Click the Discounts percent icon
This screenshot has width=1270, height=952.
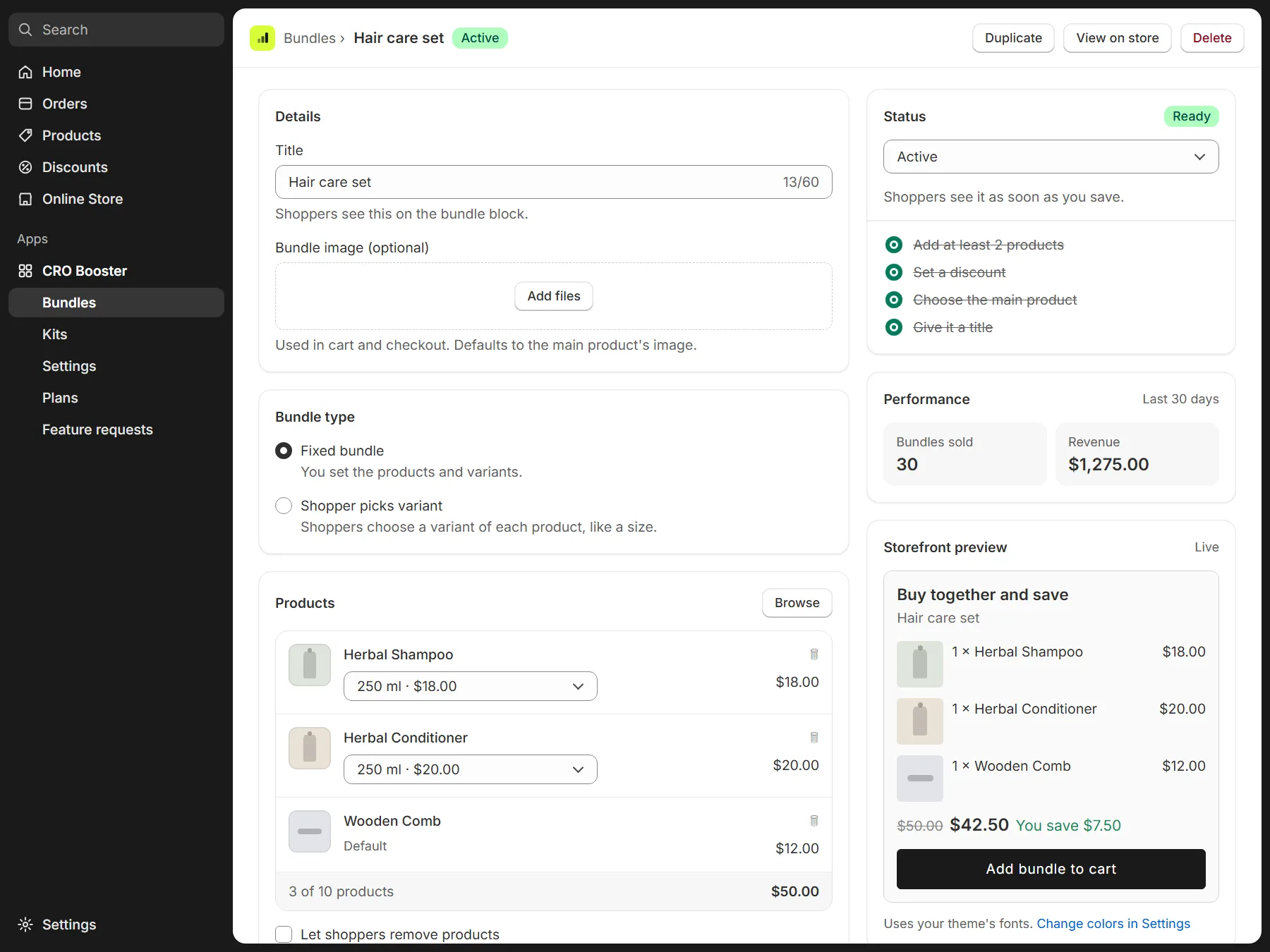[x=25, y=167]
